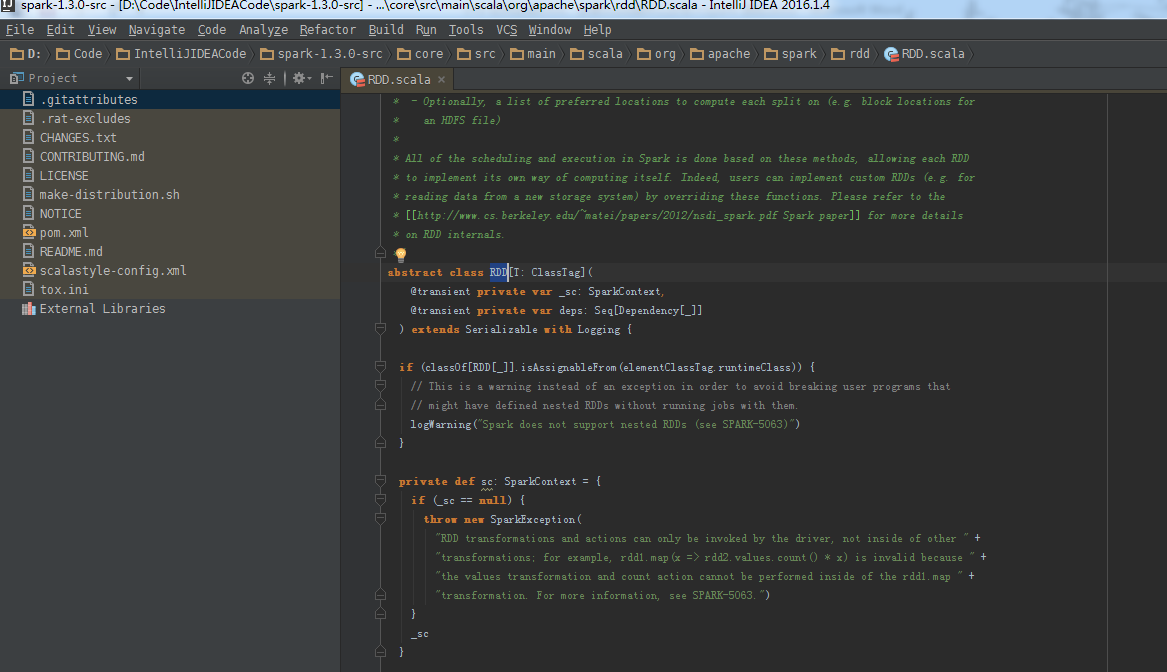Open the Edit menu
Screen dimensions: 1167x672
click(60, 30)
